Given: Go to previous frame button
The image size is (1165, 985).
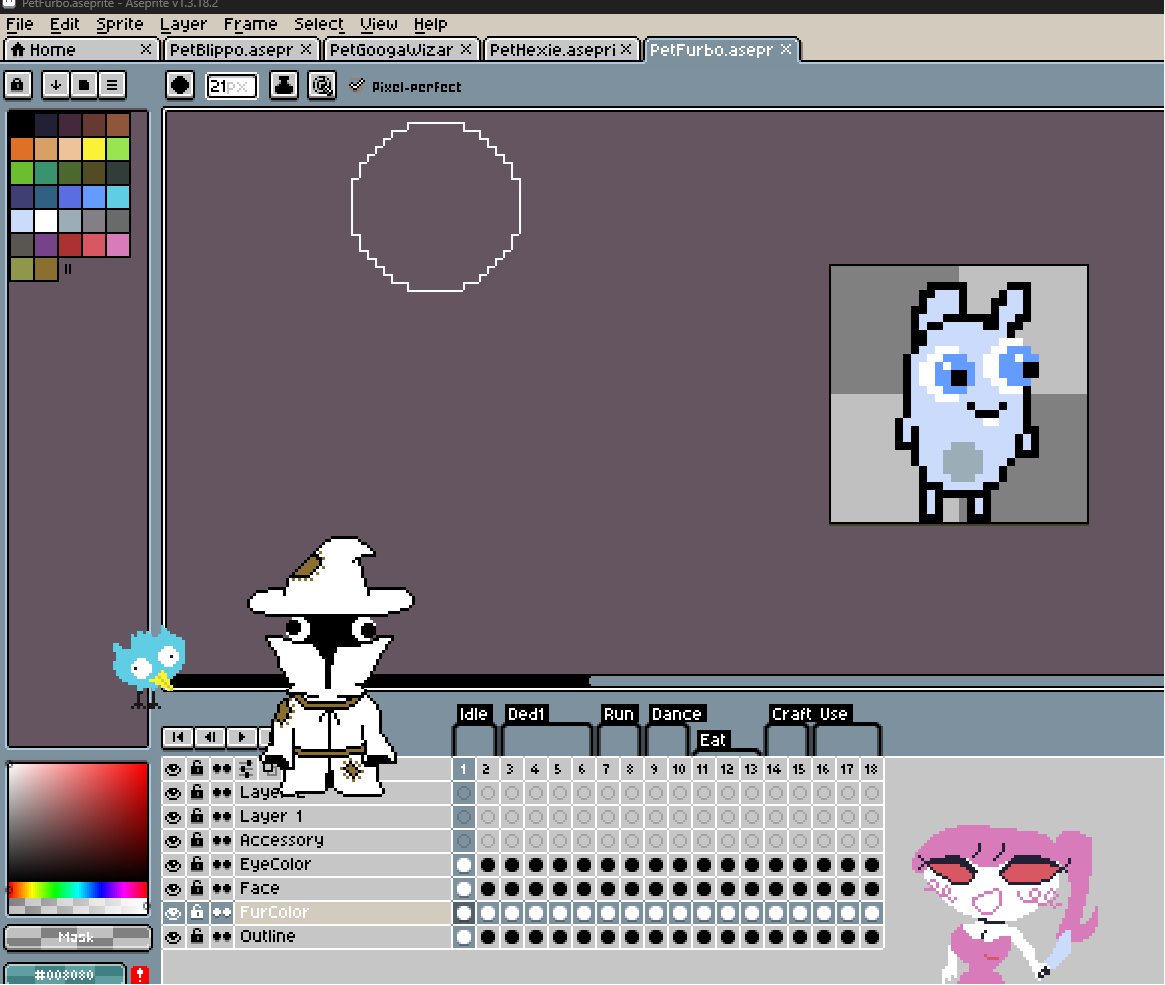Looking at the screenshot, I should click(210, 737).
